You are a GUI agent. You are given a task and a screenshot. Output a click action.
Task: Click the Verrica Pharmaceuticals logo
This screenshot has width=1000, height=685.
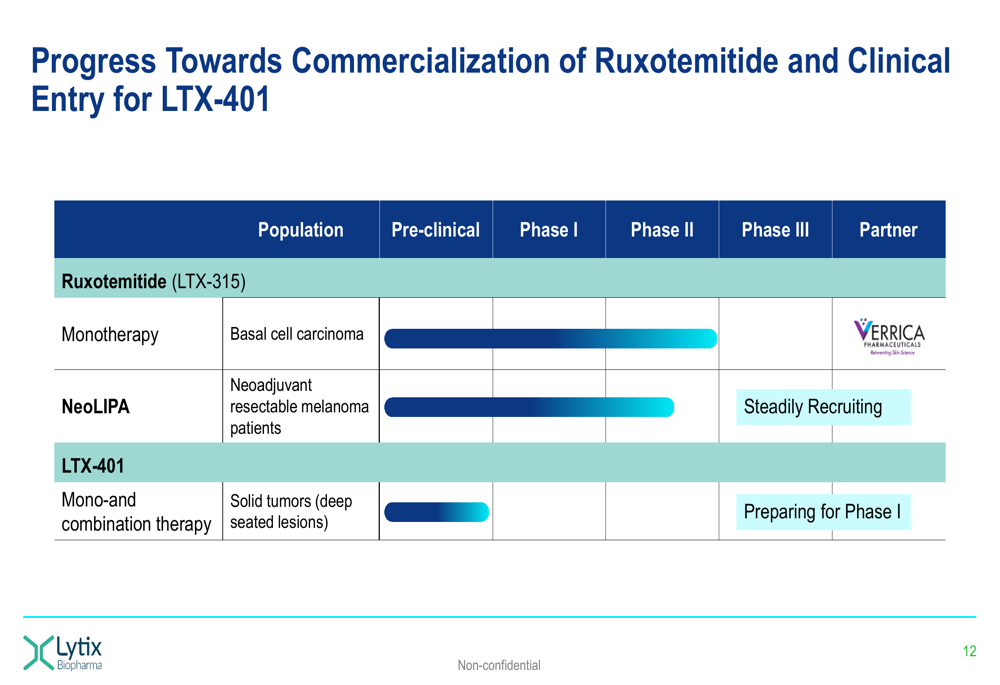tap(889, 336)
